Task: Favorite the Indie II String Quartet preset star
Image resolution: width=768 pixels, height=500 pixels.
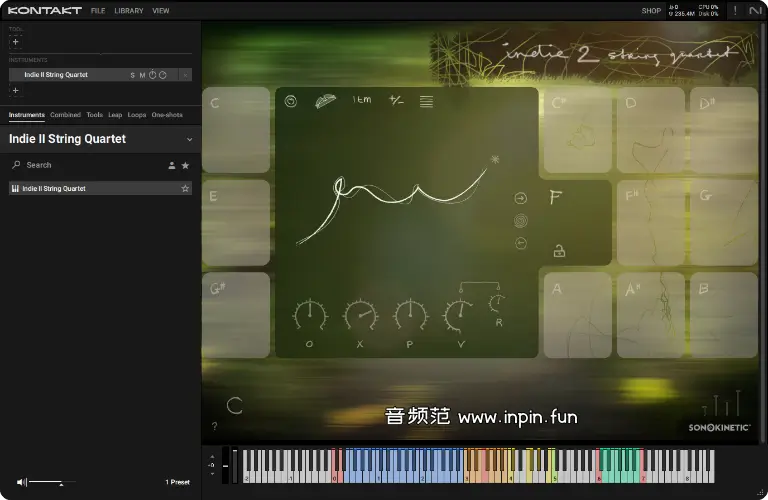Action: tap(185, 189)
